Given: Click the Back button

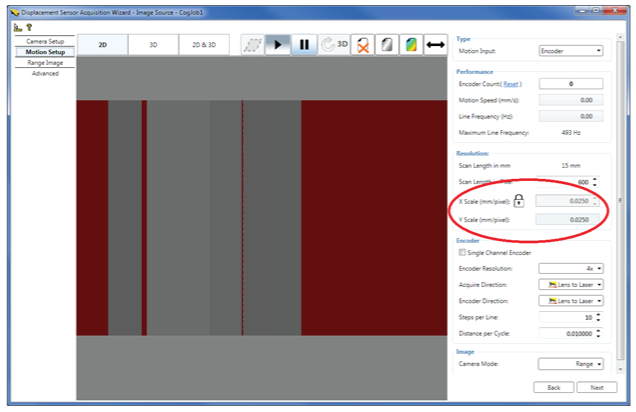Looking at the screenshot, I should click(554, 387).
